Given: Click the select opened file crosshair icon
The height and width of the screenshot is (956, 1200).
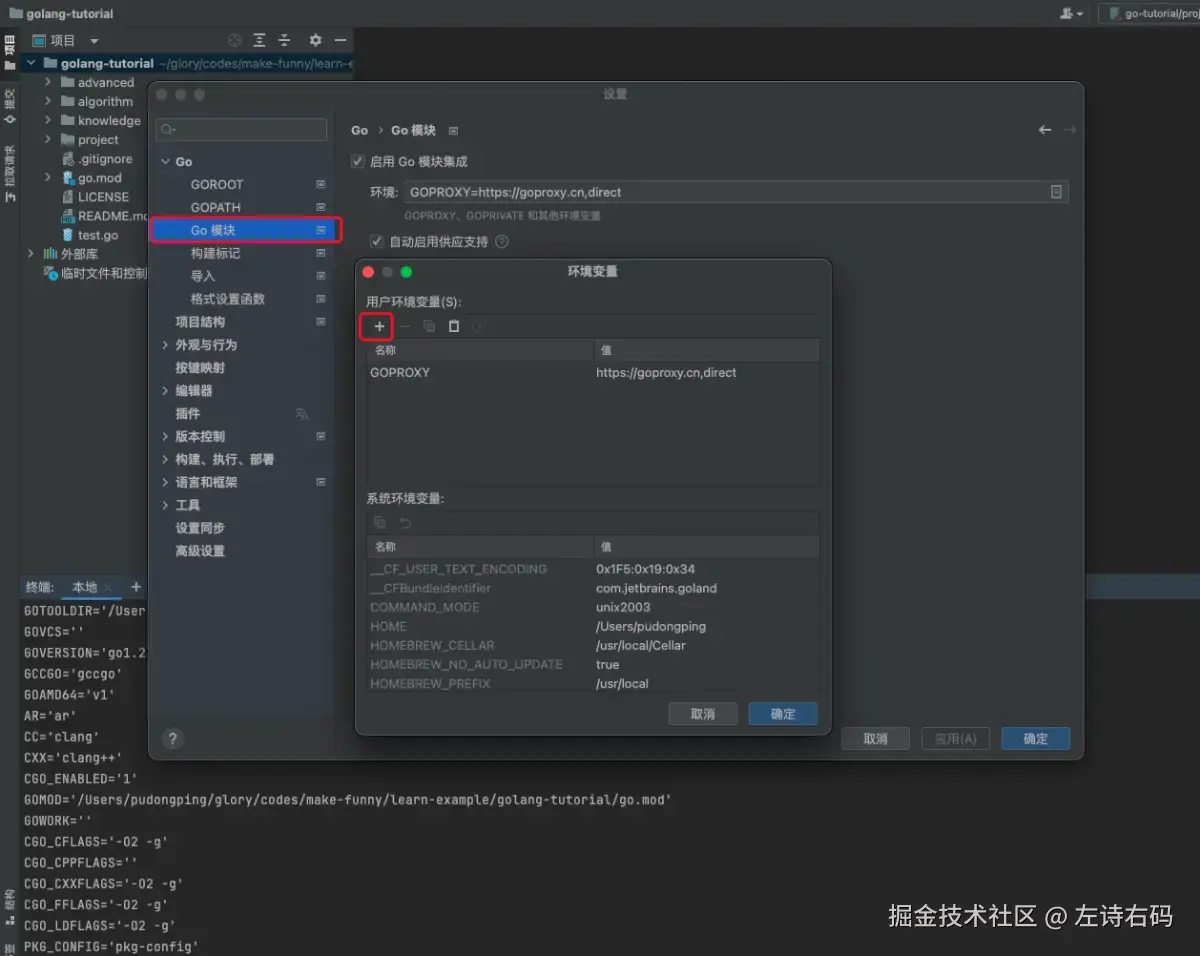Looking at the screenshot, I should 235,40.
